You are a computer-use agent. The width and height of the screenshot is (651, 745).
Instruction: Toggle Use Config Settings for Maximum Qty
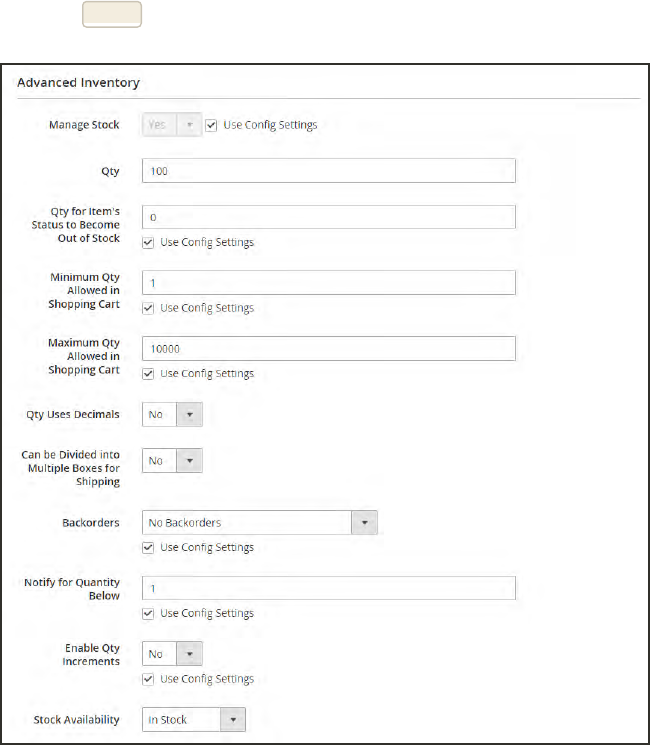tap(148, 374)
